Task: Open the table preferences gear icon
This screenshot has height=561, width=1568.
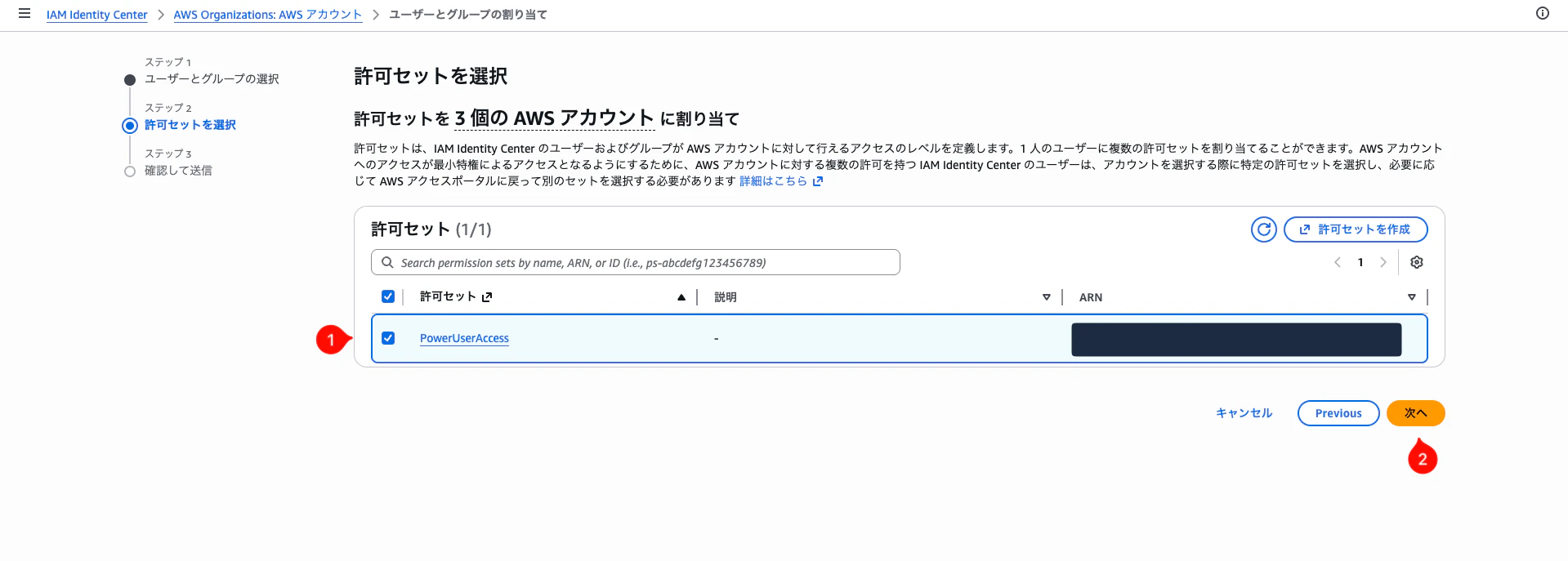Action: click(x=1418, y=262)
